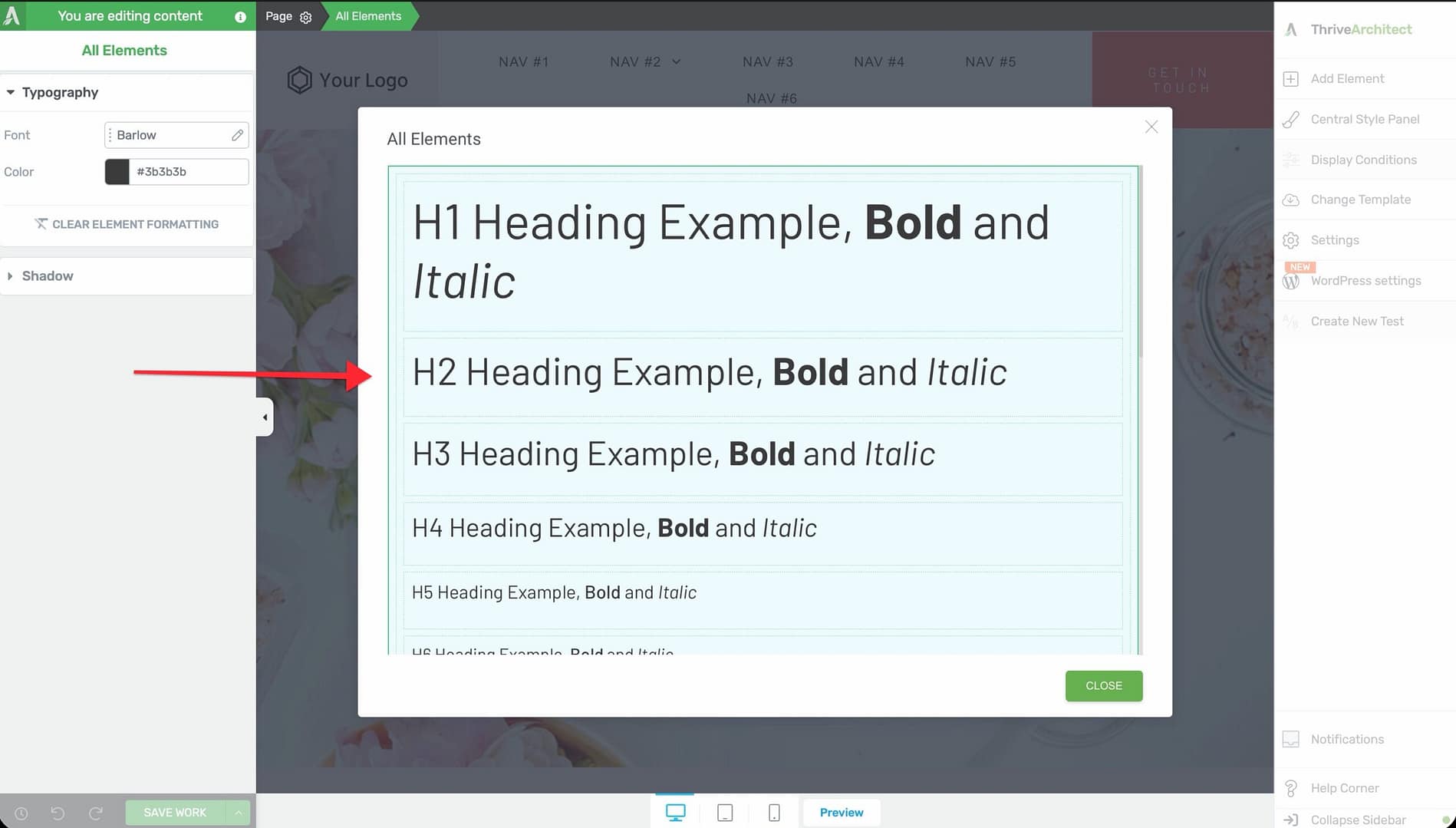Click Clear Element Formatting
Viewport: 1456px width, 828px height.
tap(127, 224)
